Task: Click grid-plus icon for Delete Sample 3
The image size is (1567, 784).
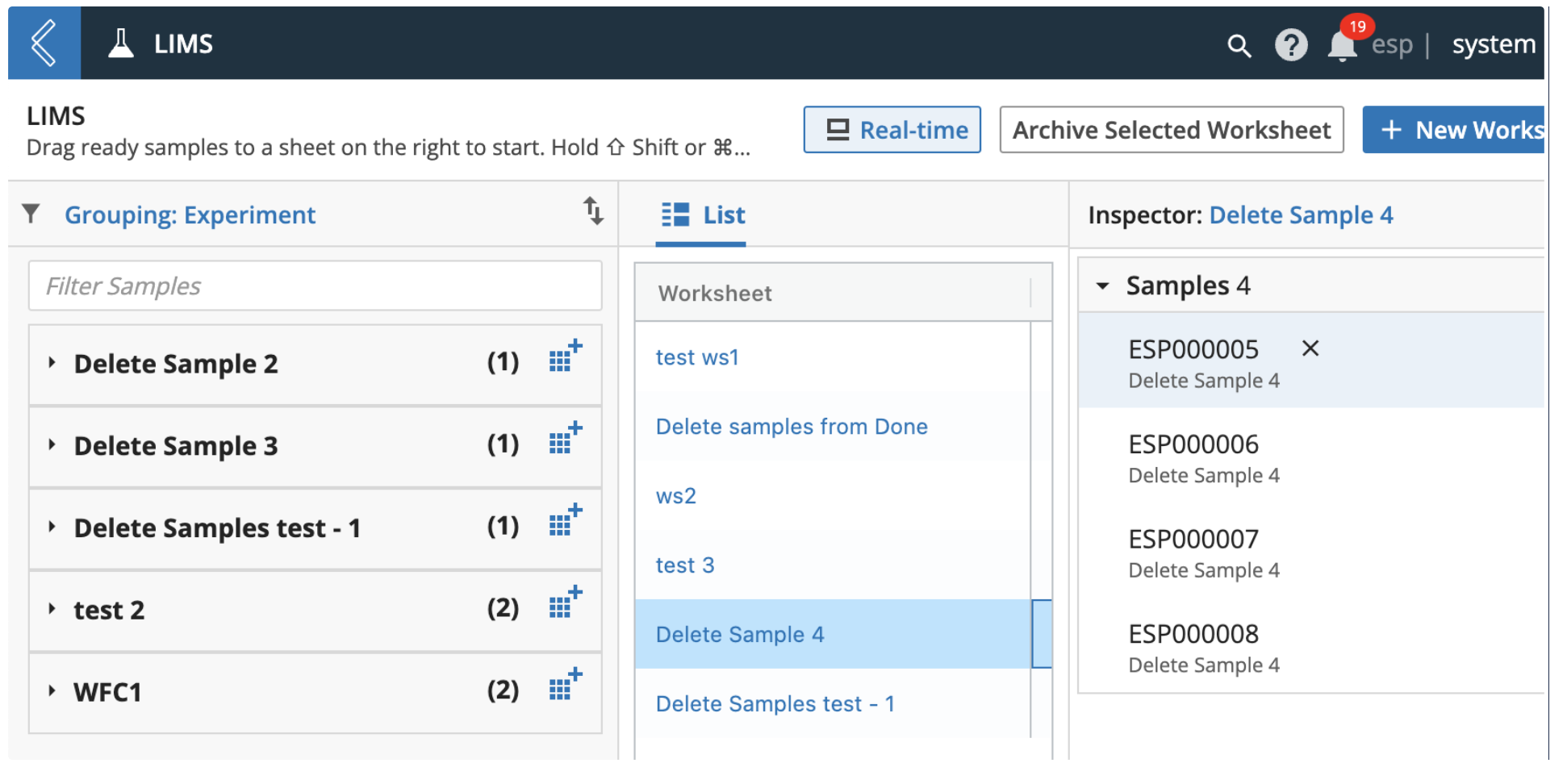Action: click(x=565, y=438)
